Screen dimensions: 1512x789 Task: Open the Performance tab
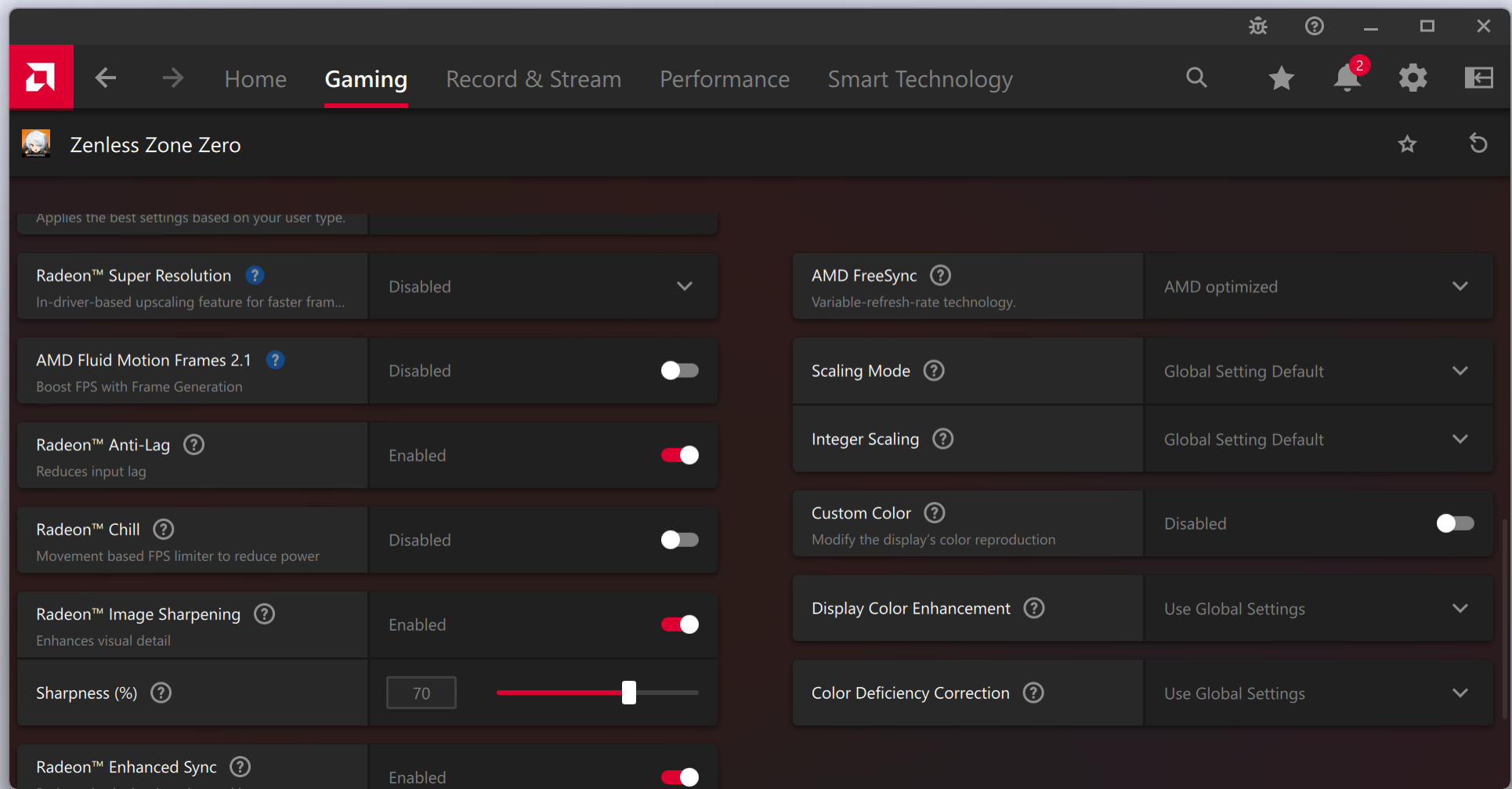725,79
